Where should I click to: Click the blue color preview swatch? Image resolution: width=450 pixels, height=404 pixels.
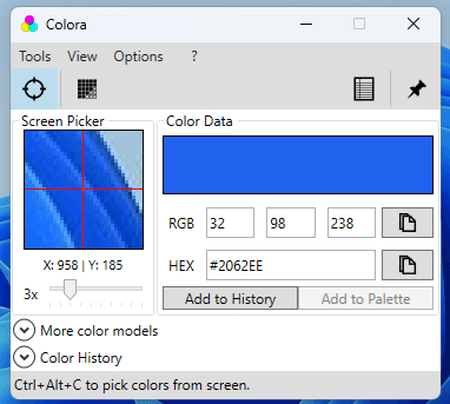pyautogui.click(x=298, y=165)
